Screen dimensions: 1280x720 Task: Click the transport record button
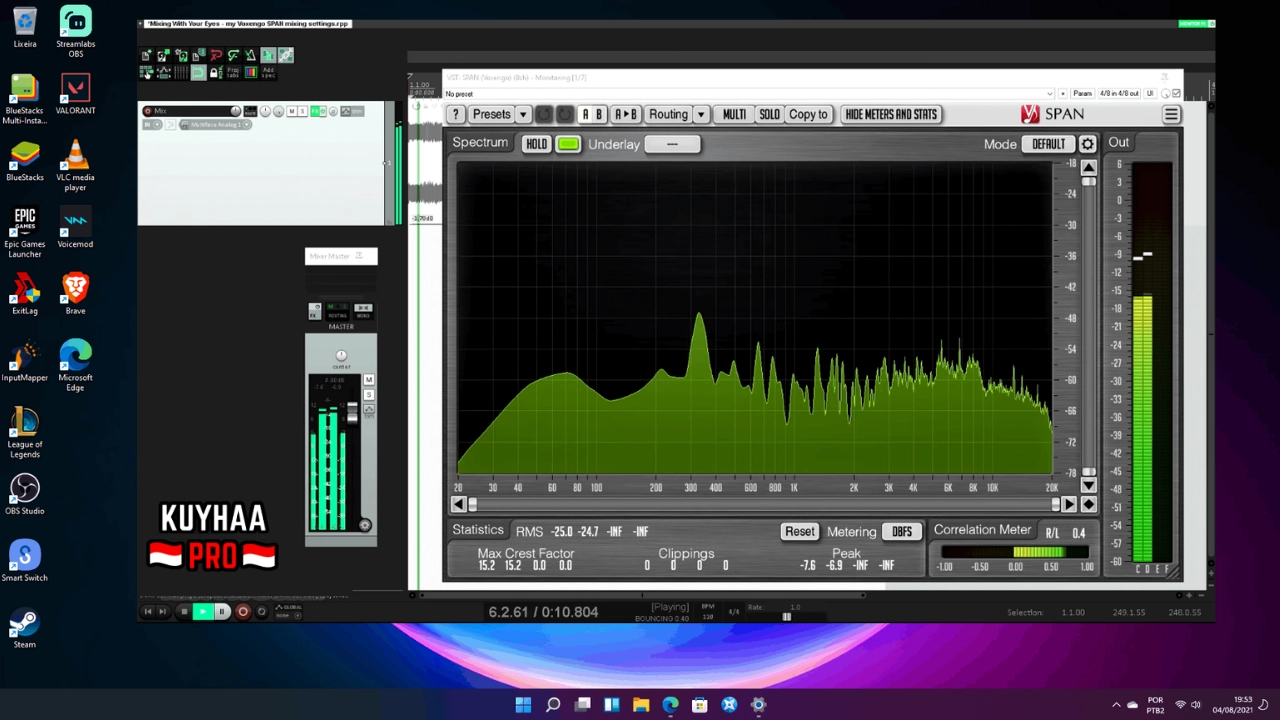pyautogui.click(x=242, y=611)
